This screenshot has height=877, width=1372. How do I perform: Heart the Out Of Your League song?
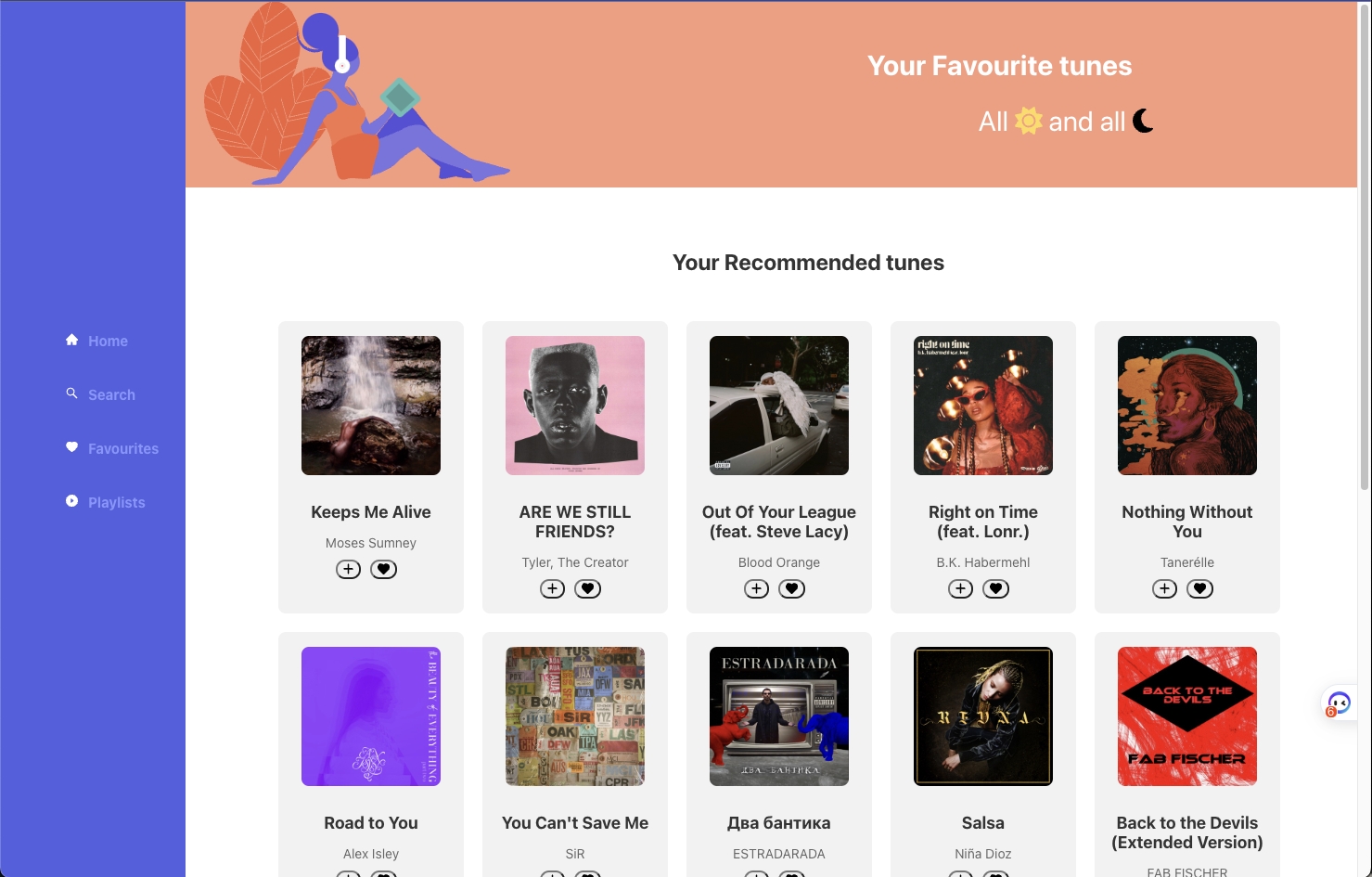coord(791,588)
